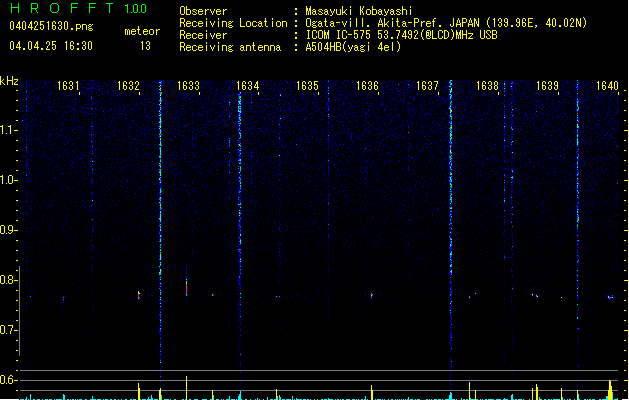The width and height of the screenshot is (629, 400).
Task: Click the 1634 time marker
Action: [x=248, y=86]
